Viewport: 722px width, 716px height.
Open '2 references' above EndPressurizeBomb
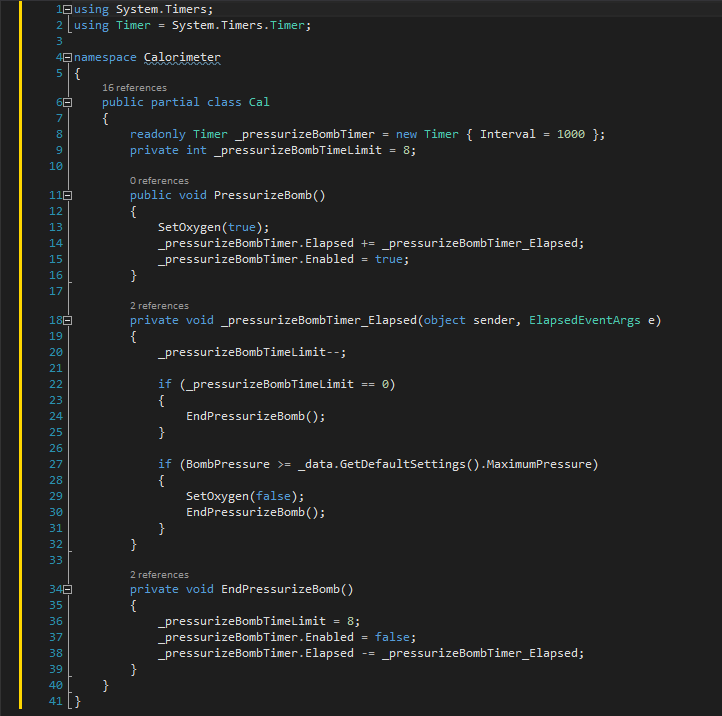[x=159, y=575]
